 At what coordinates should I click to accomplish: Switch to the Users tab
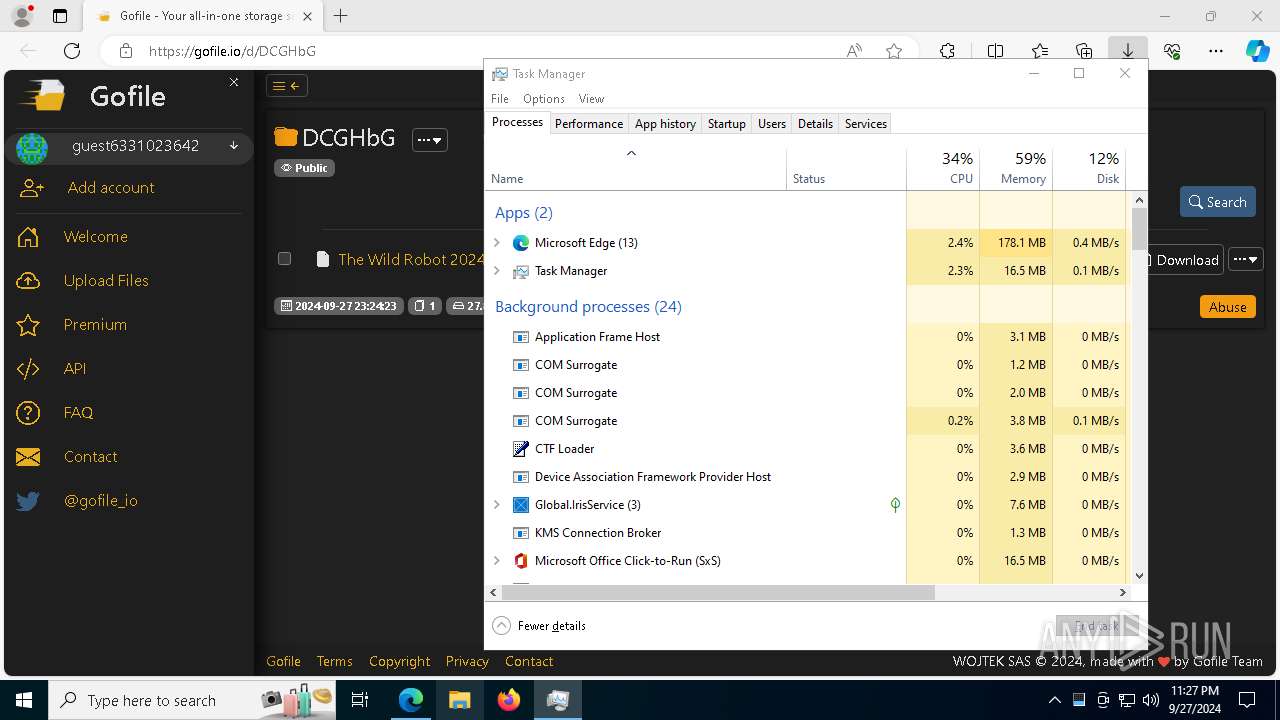point(772,124)
